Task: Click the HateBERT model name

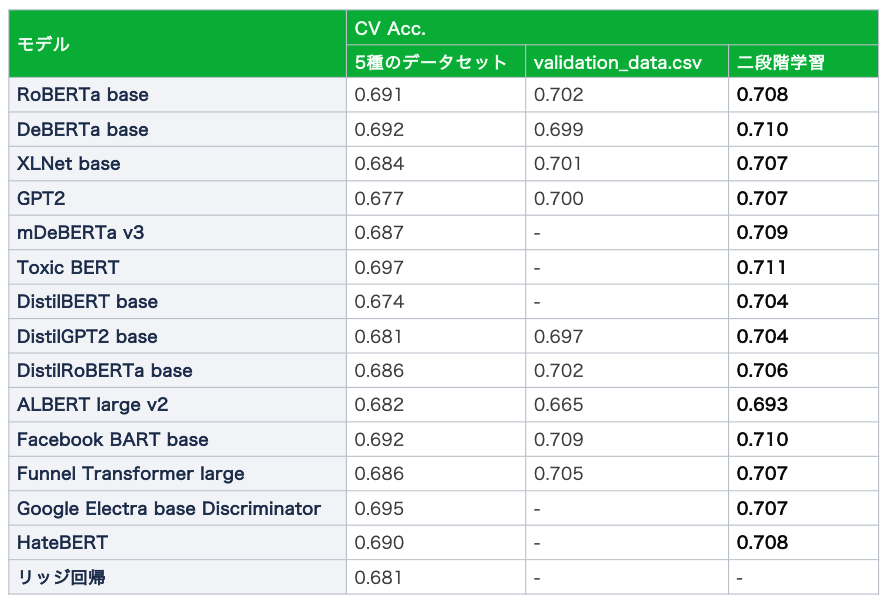Action: [62, 543]
